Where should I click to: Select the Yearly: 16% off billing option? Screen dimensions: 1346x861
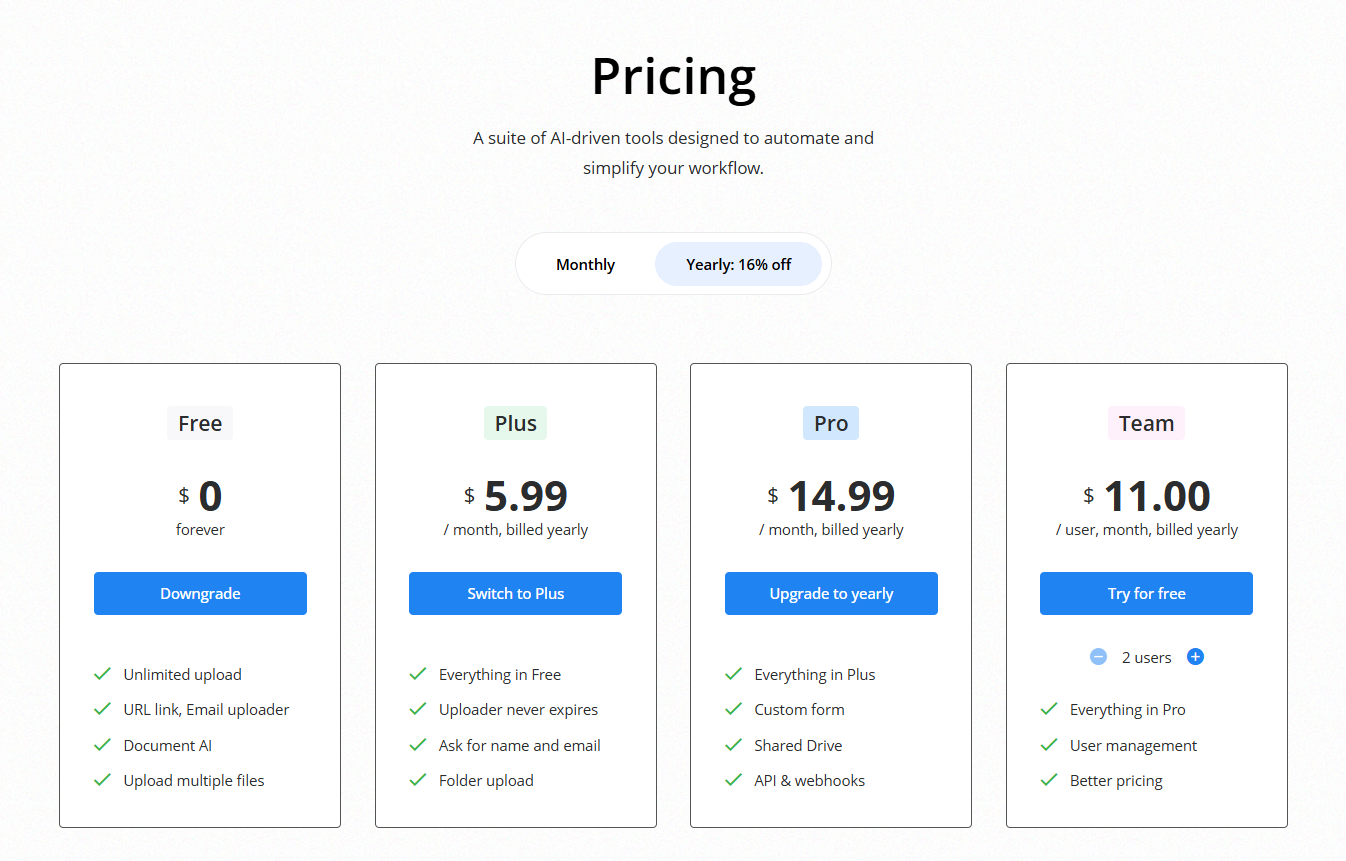point(738,264)
